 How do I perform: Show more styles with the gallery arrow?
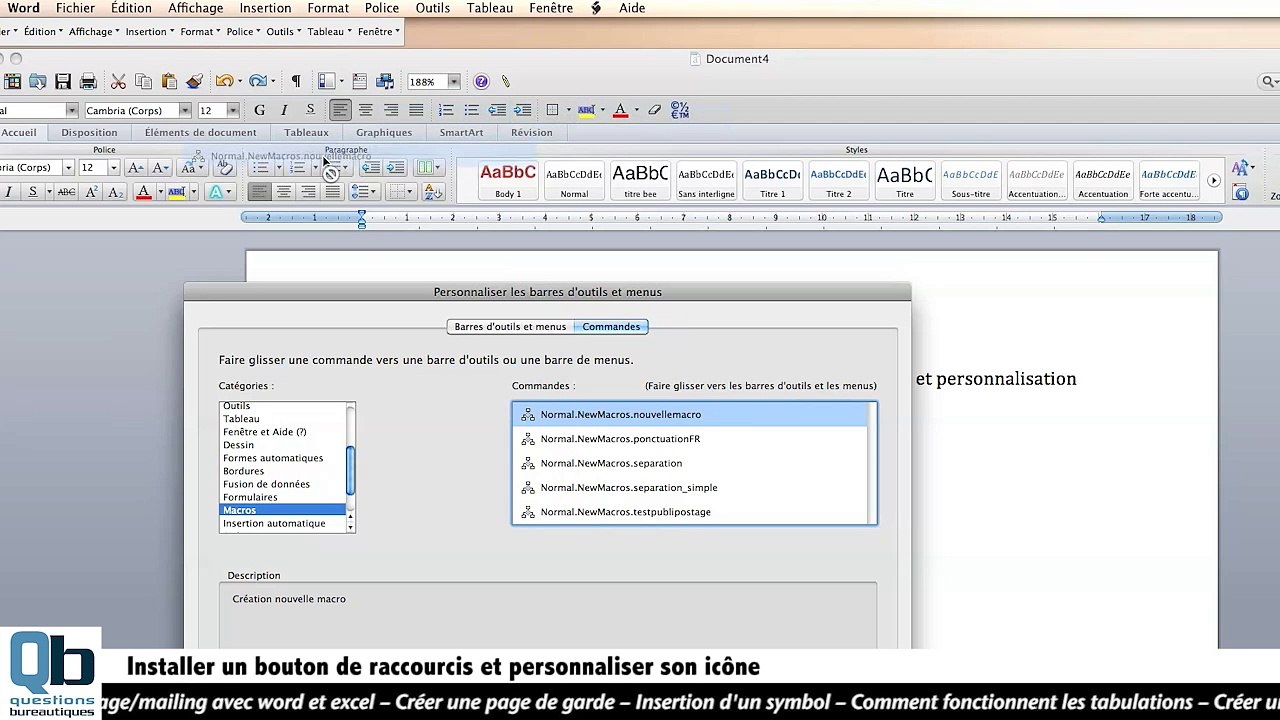(x=1213, y=181)
